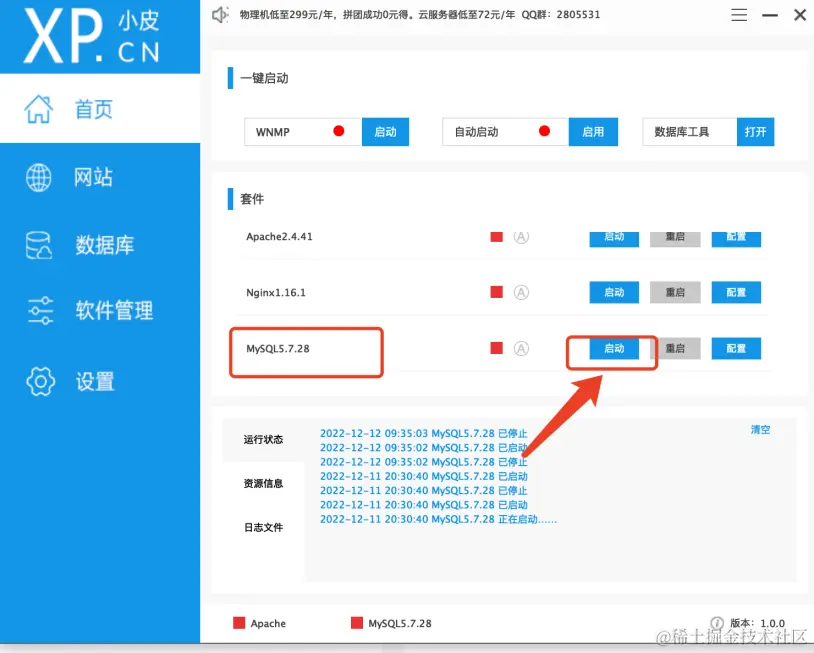Toggle MySQL5.7.28 auto-start A icon
814x653 pixels.
point(521,348)
